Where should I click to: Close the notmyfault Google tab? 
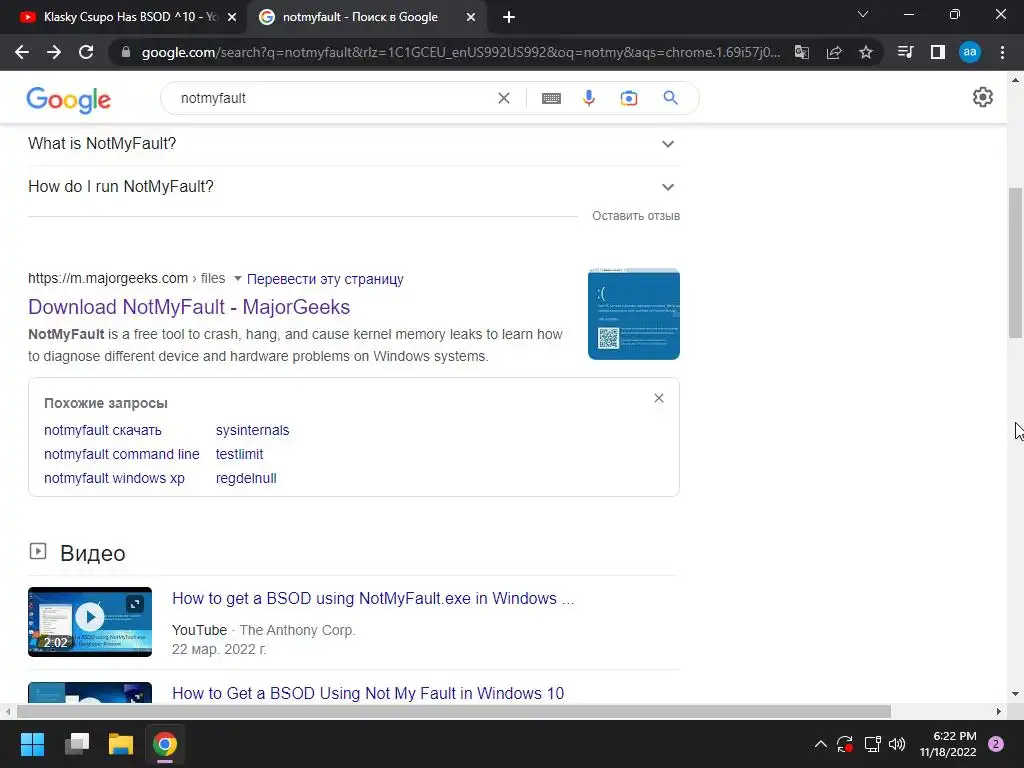471,17
